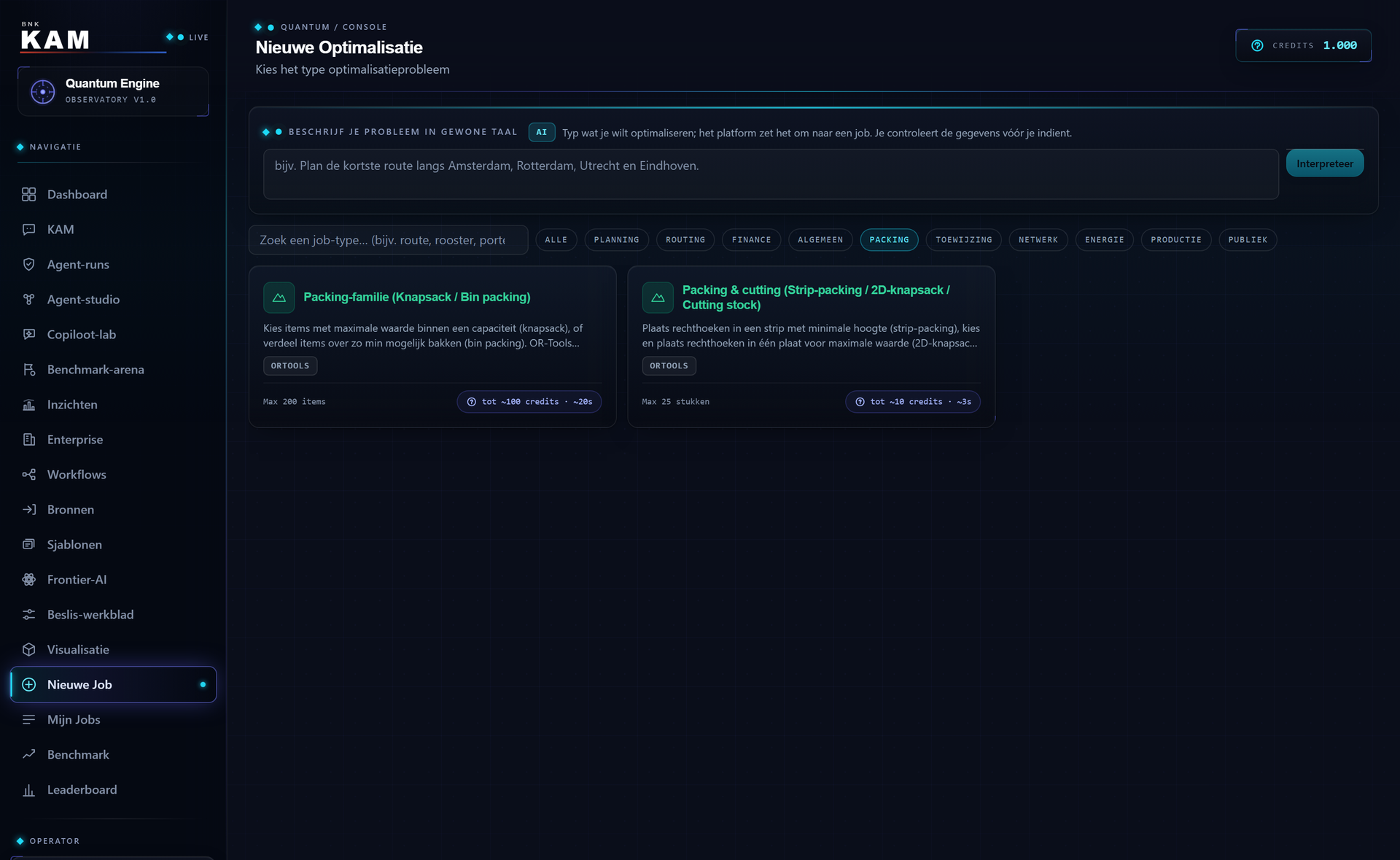Choose the ENERGIE category chip

click(1105, 240)
